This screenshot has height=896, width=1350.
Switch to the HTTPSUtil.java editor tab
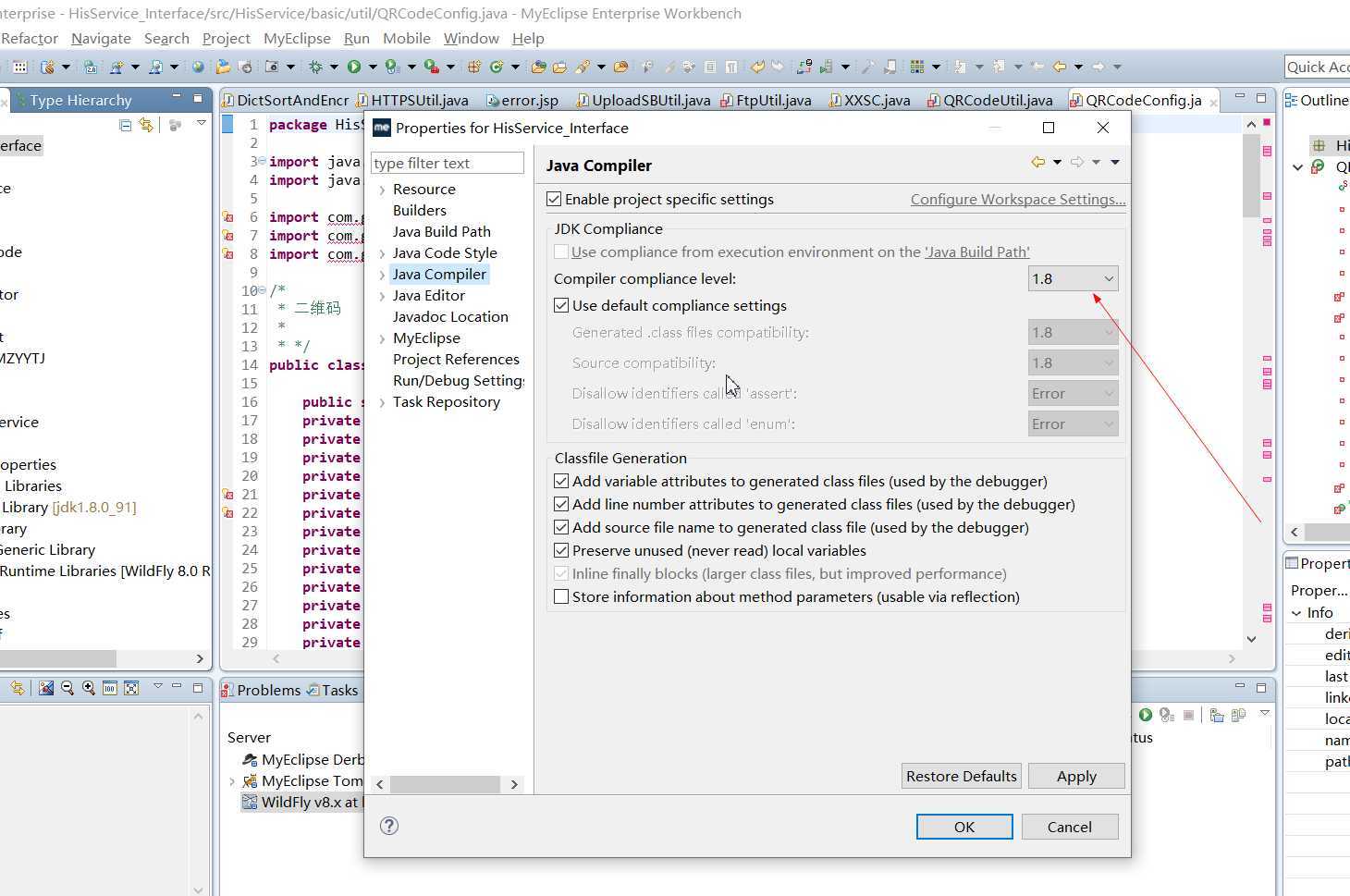tap(412, 100)
